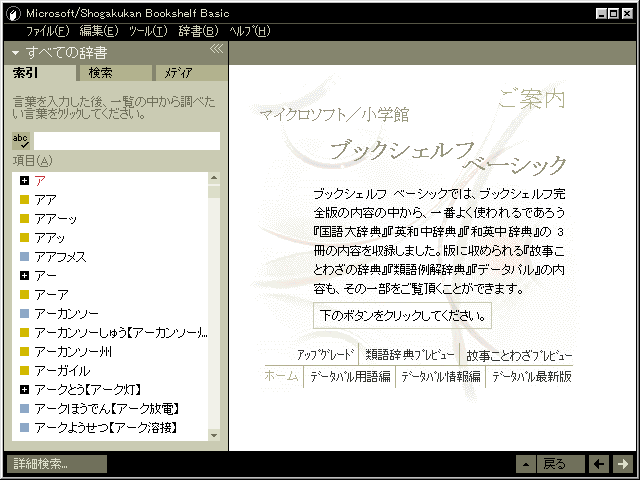
Task: Go back with the left arrow button
Action: (x=599, y=464)
